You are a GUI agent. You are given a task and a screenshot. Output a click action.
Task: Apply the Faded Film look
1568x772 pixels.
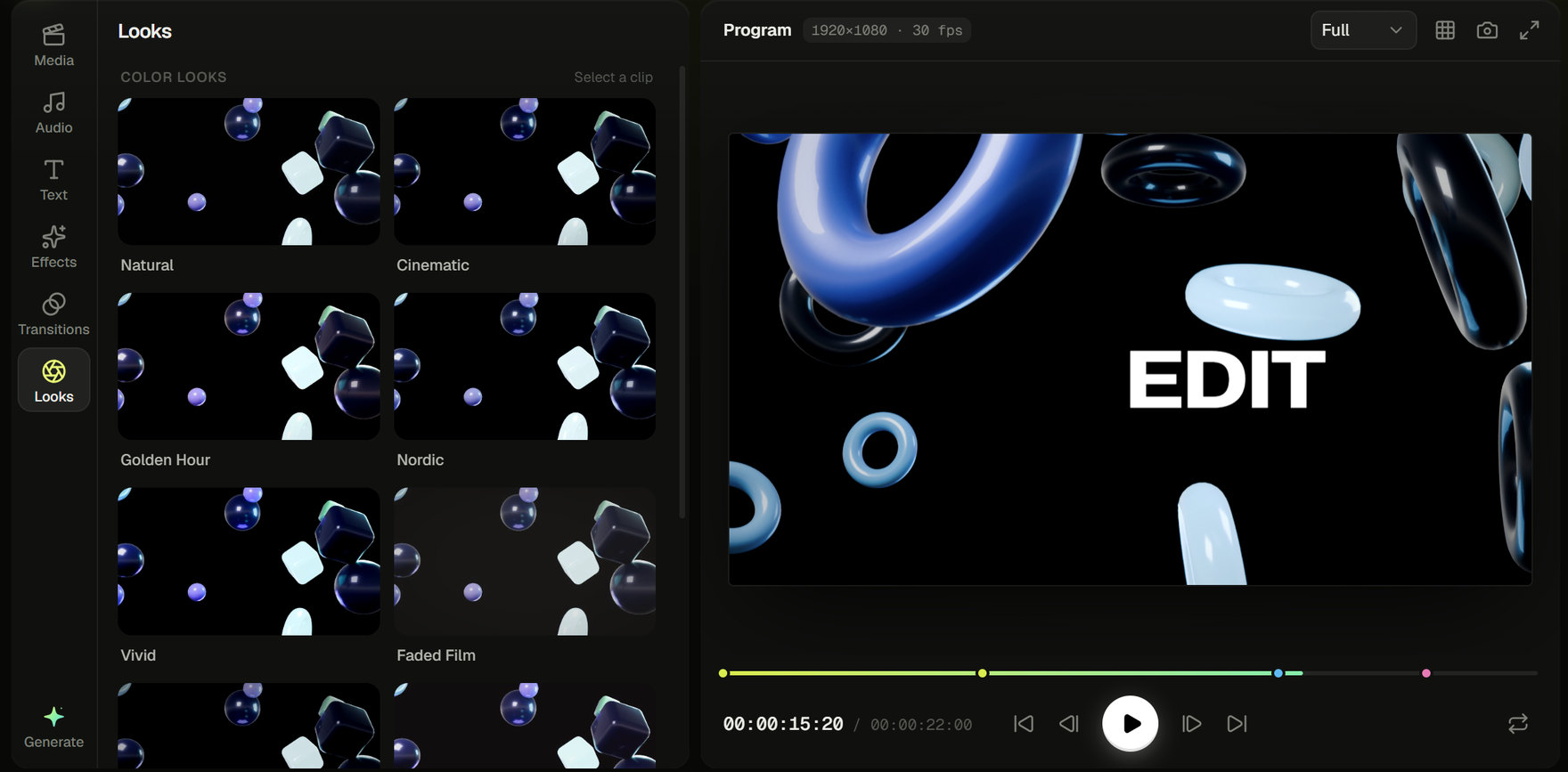525,561
